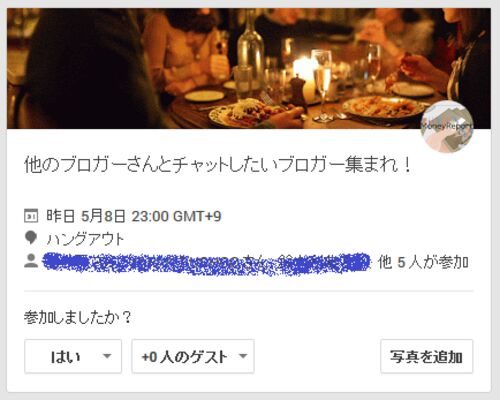Click the 参加しましたか？ prompt text

pyautogui.click(x=78, y=317)
